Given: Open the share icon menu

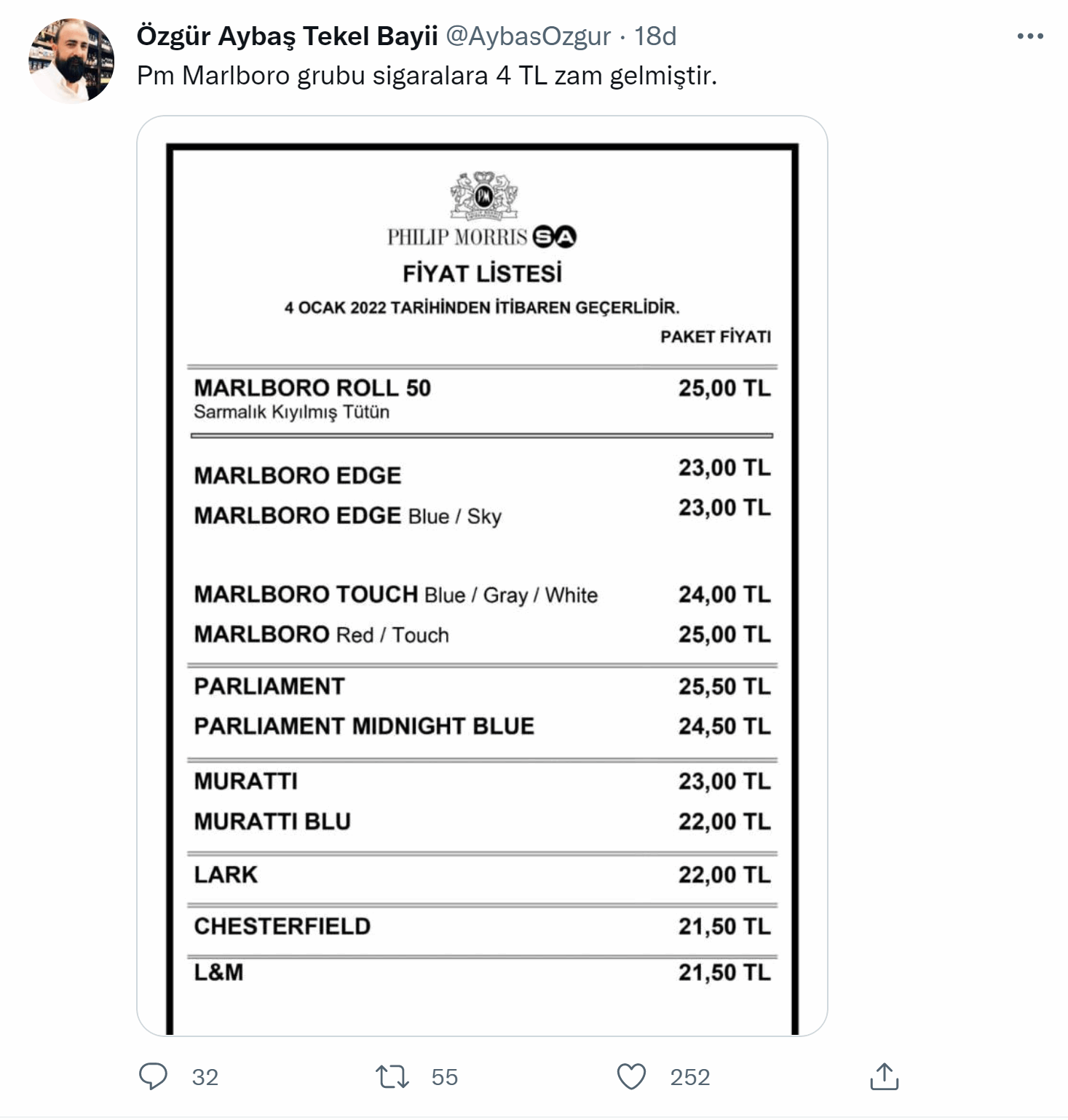Looking at the screenshot, I should pyautogui.click(x=884, y=1076).
